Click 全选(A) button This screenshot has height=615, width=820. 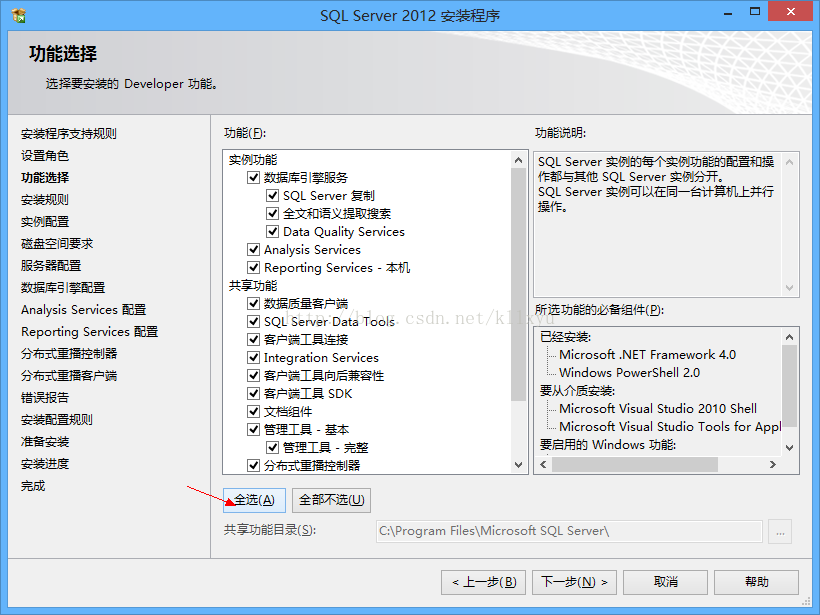coord(254,500)
